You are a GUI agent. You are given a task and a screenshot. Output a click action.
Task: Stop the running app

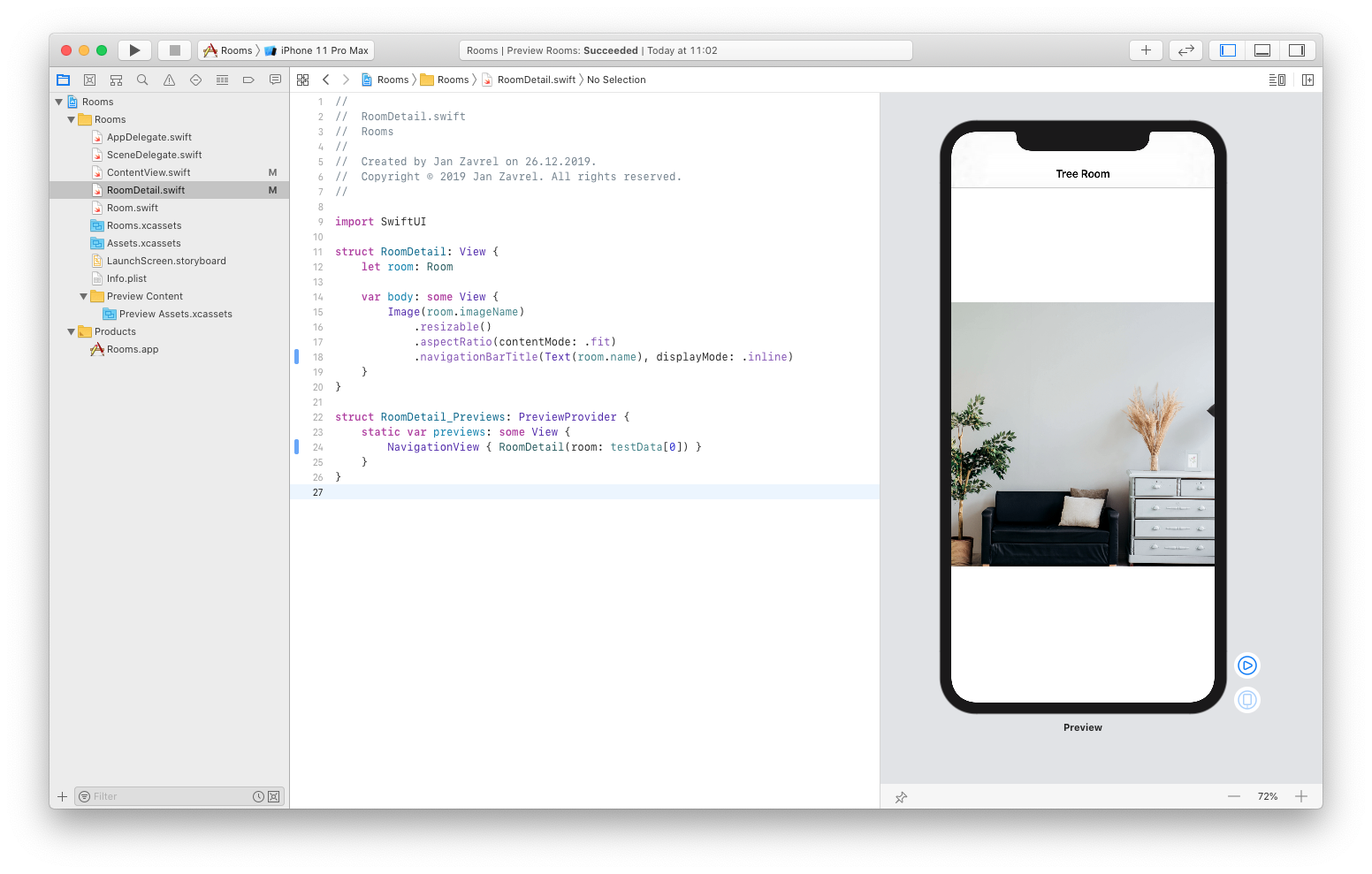[174, 49]
